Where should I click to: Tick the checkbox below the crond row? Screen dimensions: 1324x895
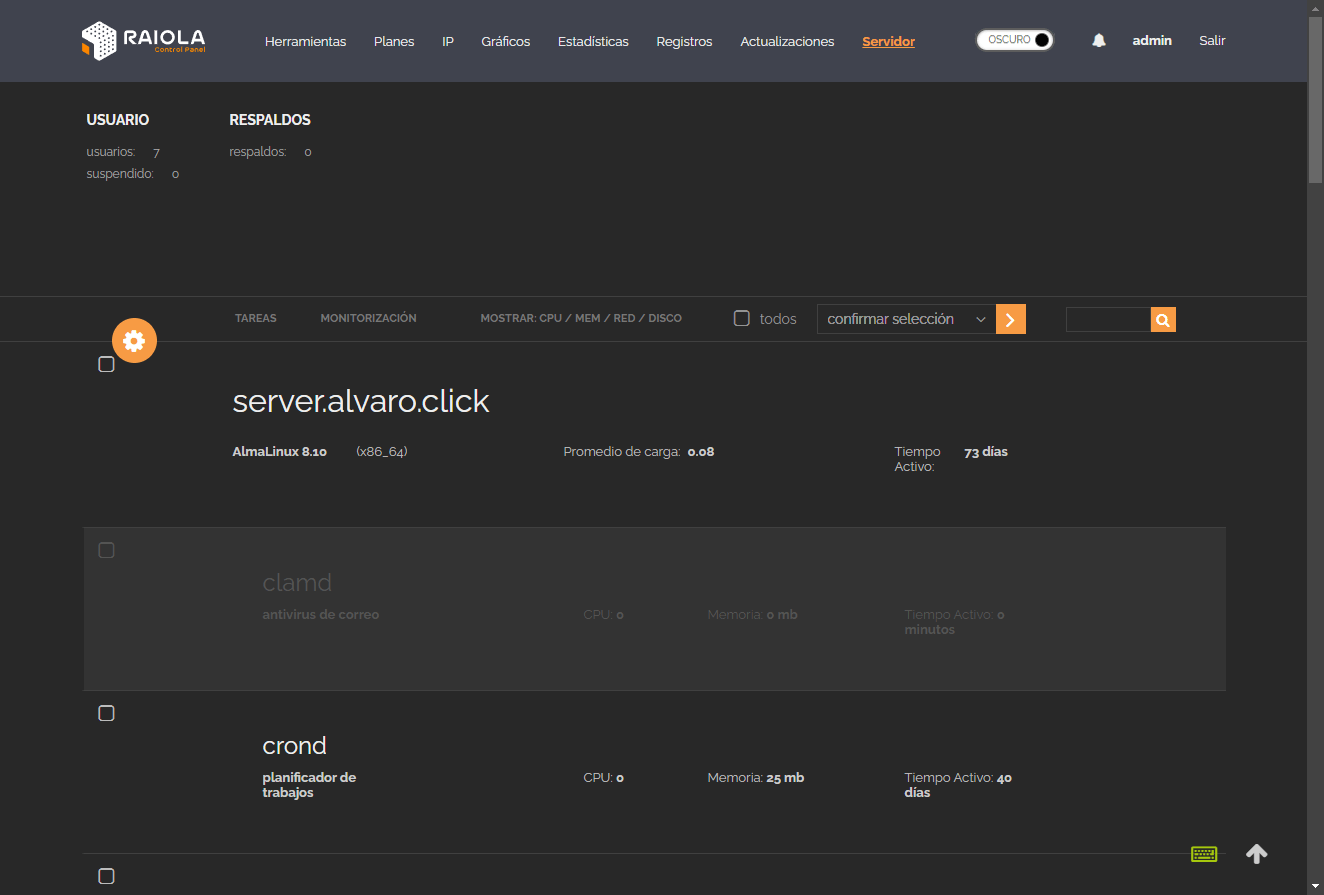(x=107, y=876)
